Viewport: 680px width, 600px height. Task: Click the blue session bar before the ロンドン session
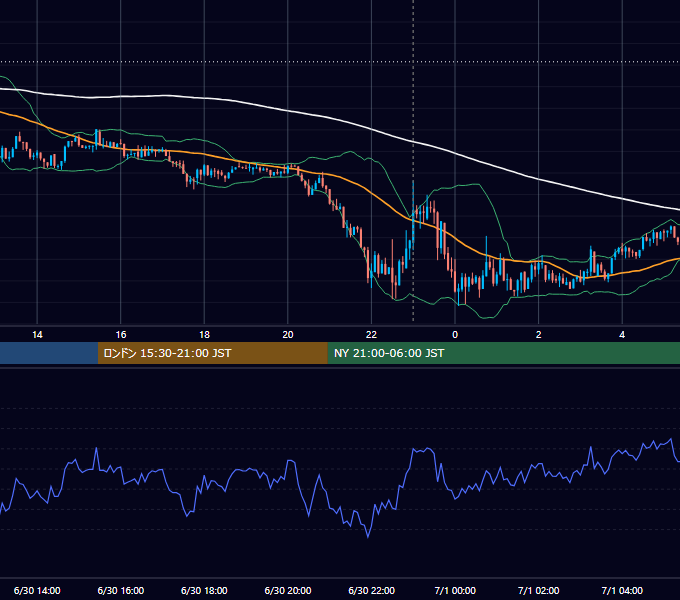coord(49,353)
